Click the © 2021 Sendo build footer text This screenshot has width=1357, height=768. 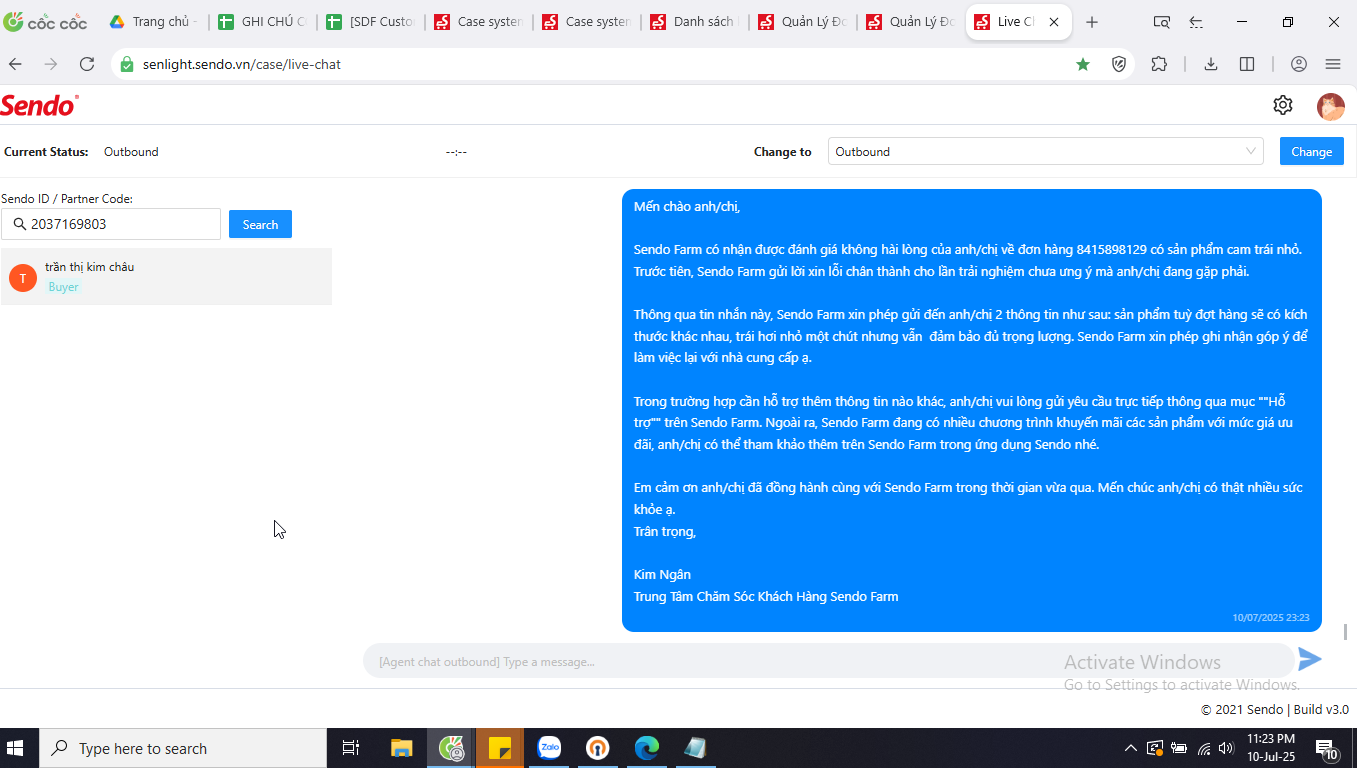click(1275, 710)
